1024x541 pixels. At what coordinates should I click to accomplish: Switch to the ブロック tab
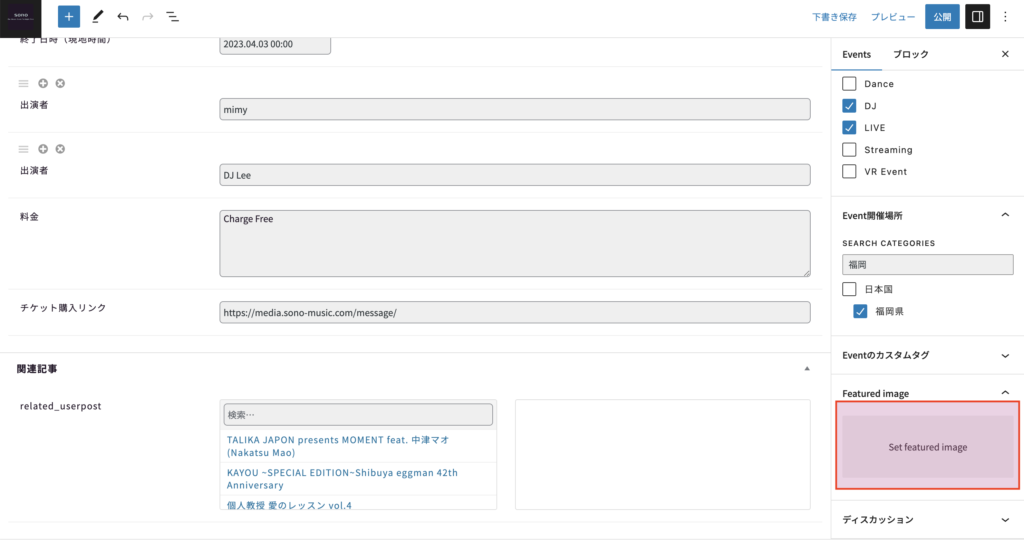click(x=910, y=54)
